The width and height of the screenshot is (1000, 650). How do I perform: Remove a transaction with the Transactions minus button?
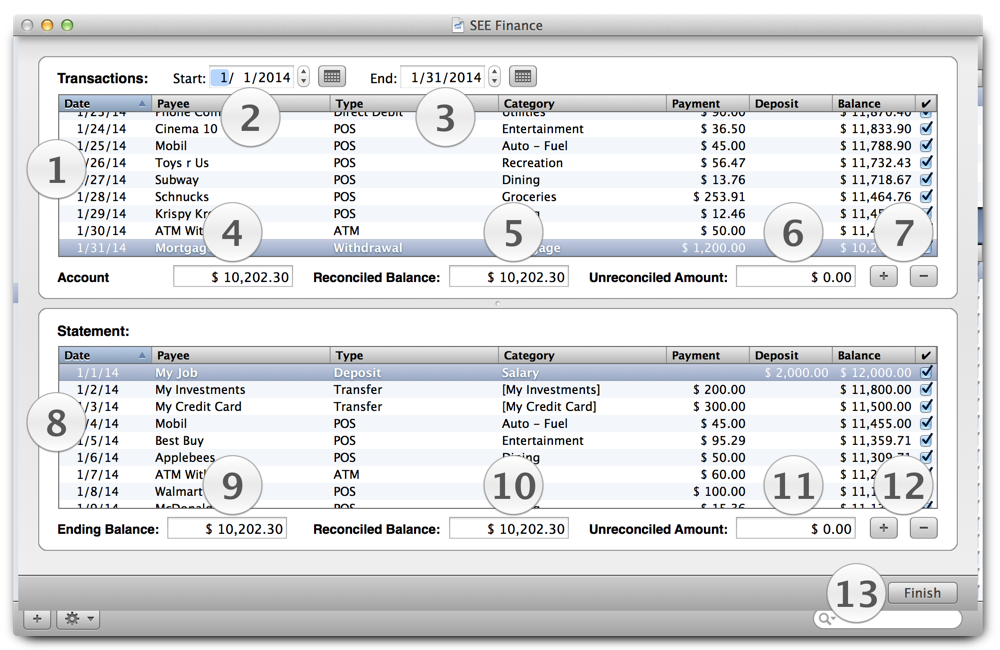point(923,276)
